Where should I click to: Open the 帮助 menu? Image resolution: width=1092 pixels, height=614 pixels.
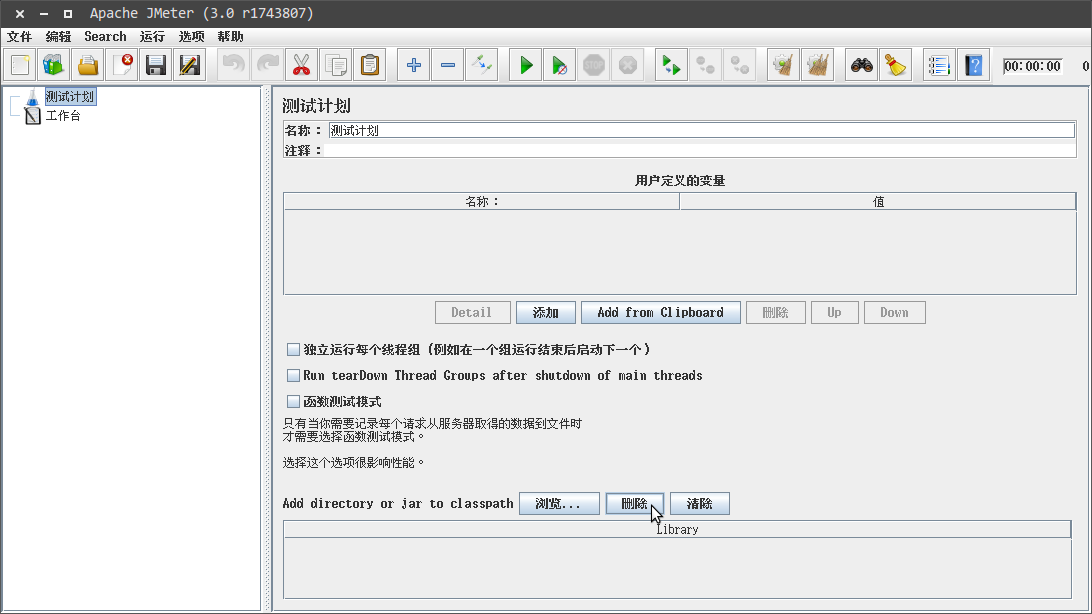[230, 36]
